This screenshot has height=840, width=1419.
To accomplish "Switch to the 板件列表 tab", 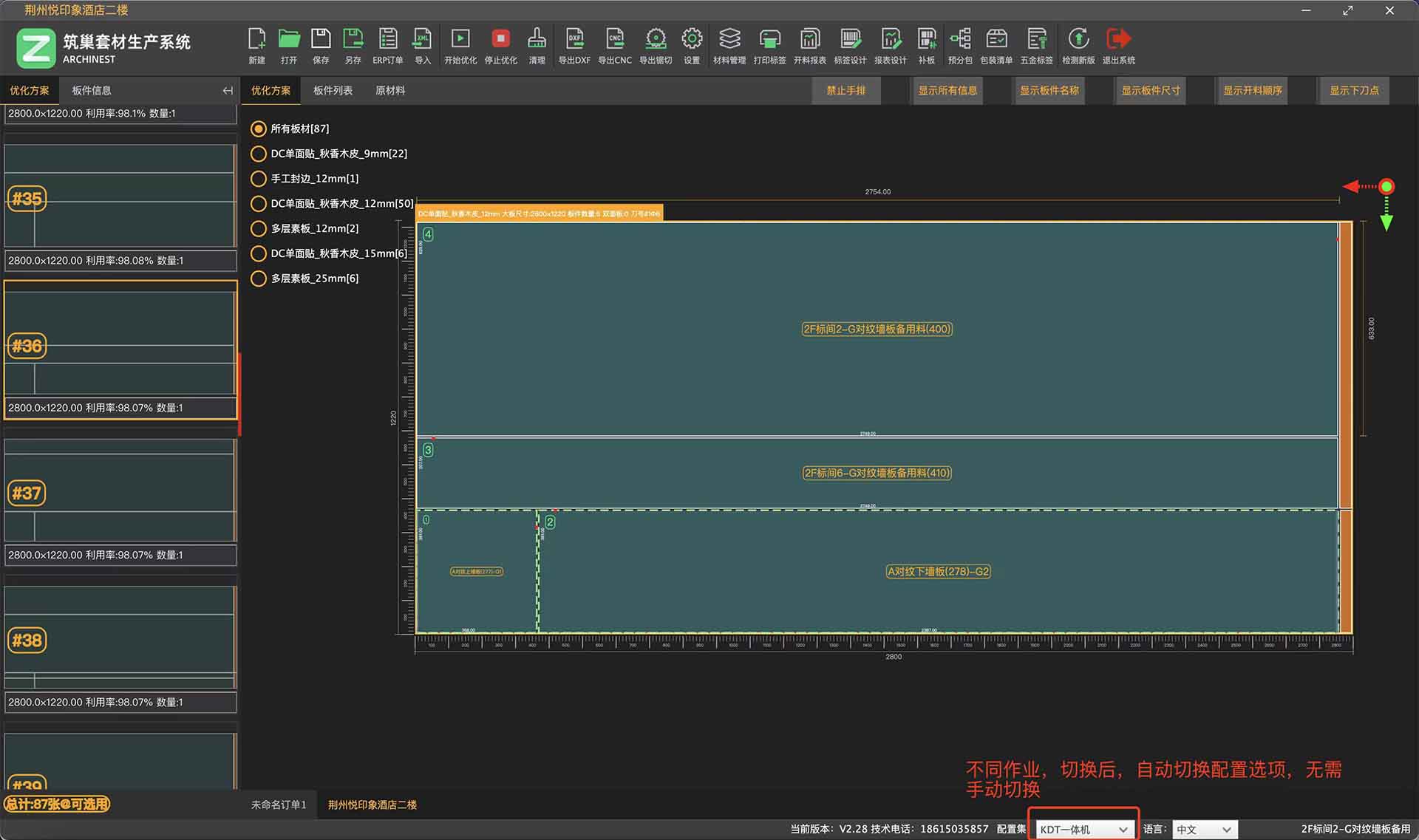I will click(x=333, y=91).
